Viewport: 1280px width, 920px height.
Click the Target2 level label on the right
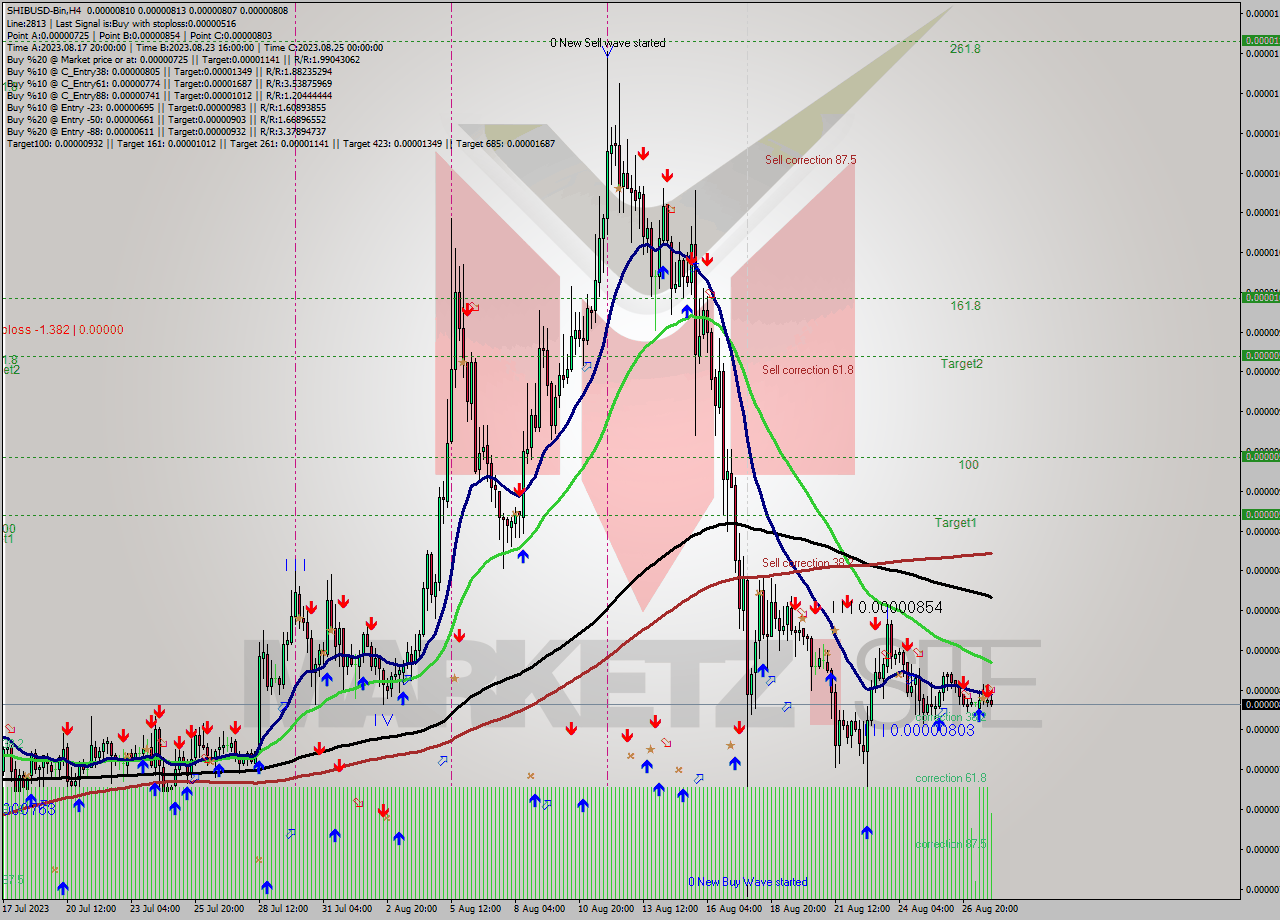[x=961, y=363]
